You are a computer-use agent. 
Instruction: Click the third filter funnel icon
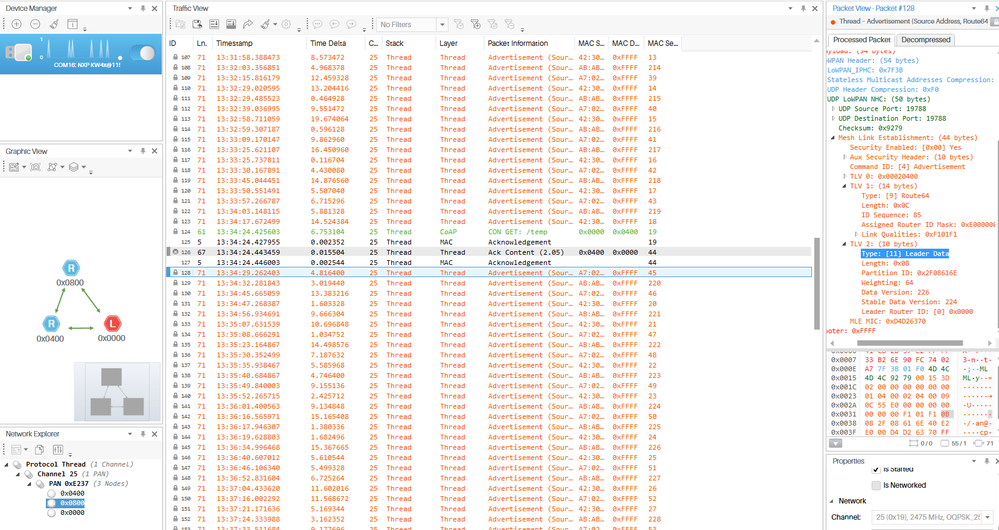(x=492, y=24)
